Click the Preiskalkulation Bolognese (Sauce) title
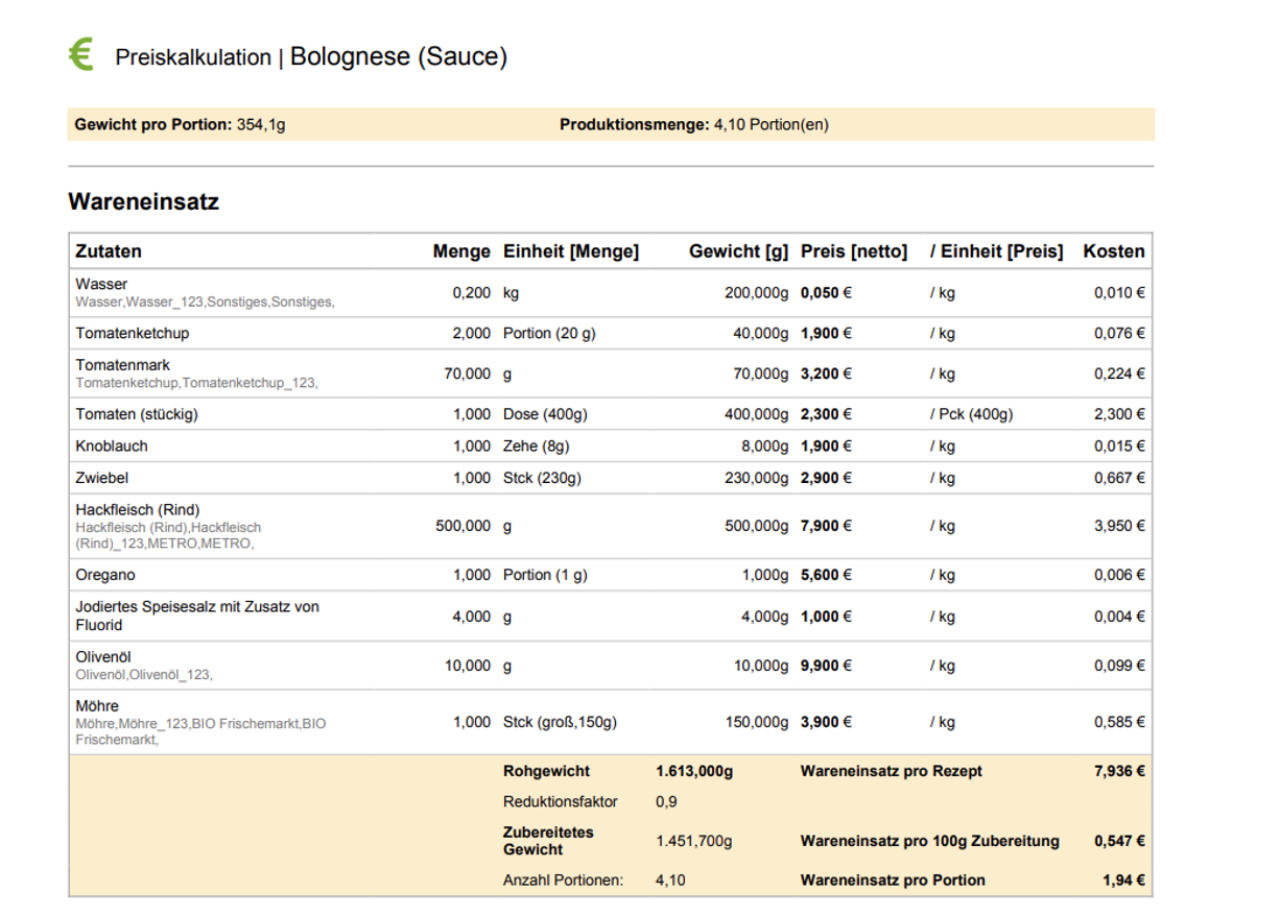 311,57
